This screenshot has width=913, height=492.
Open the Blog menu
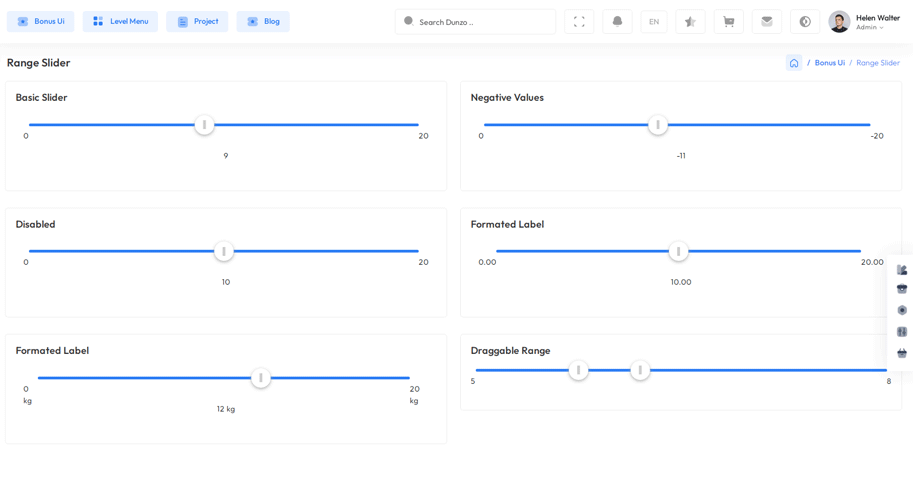tap(263, 21)
